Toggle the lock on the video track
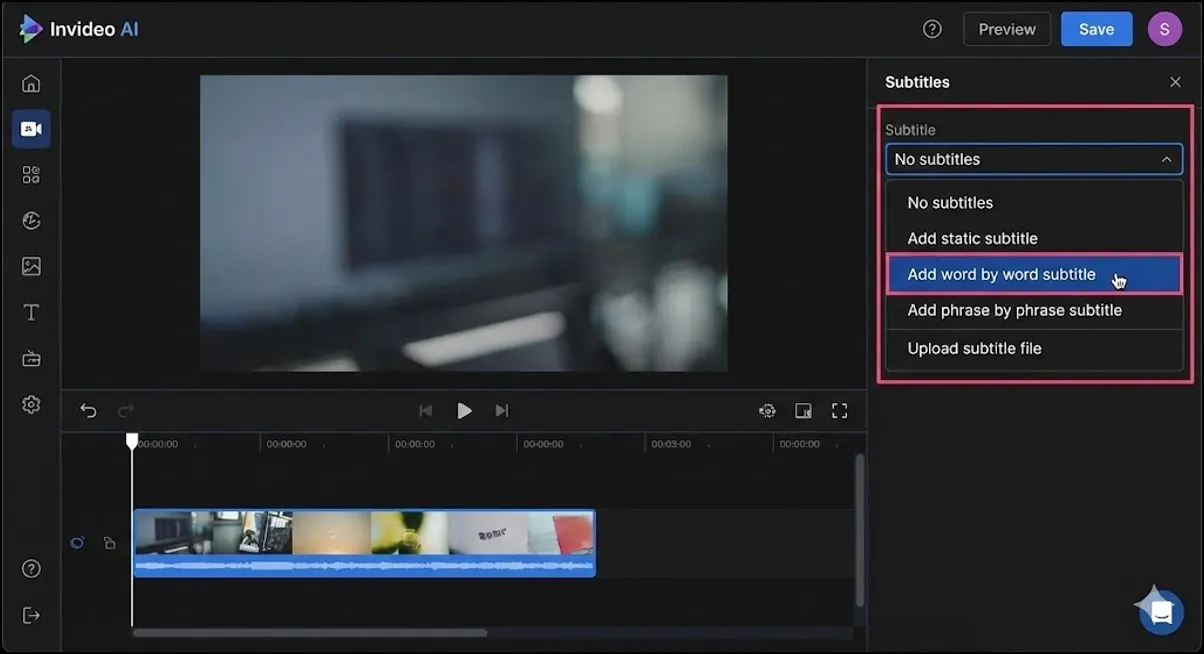1204x654 pixels. [109, 542]
